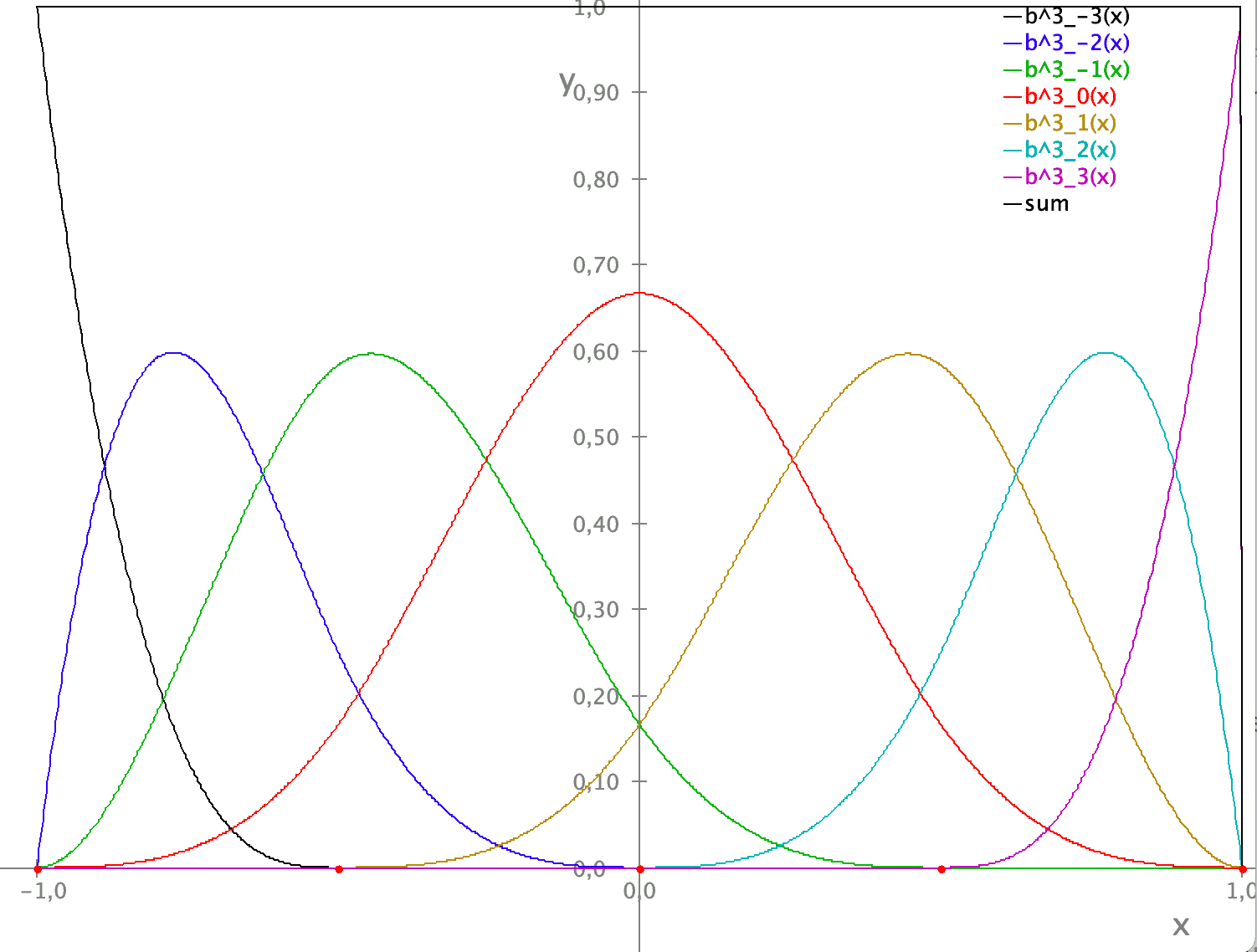Image resolution: width=1257 pixels, height=952 pixels.
Task: Click the red knot marker at the origin
Action: point(640,869)
